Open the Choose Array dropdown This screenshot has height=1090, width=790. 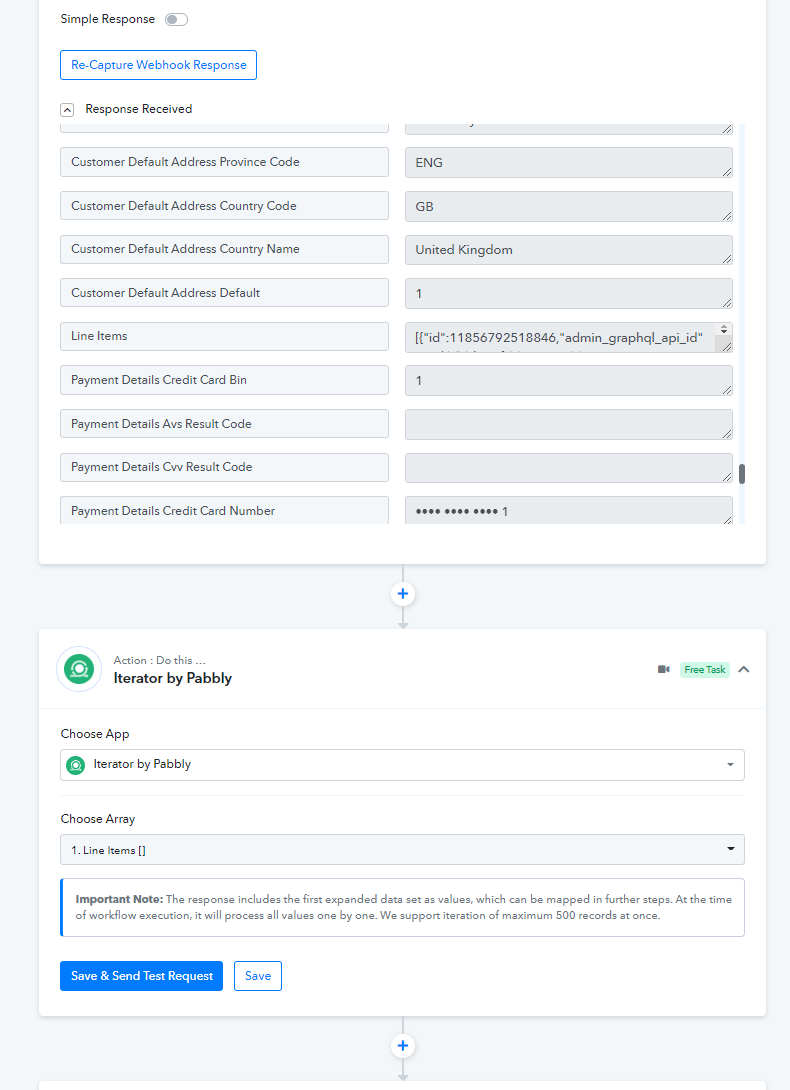click(402, 849)
